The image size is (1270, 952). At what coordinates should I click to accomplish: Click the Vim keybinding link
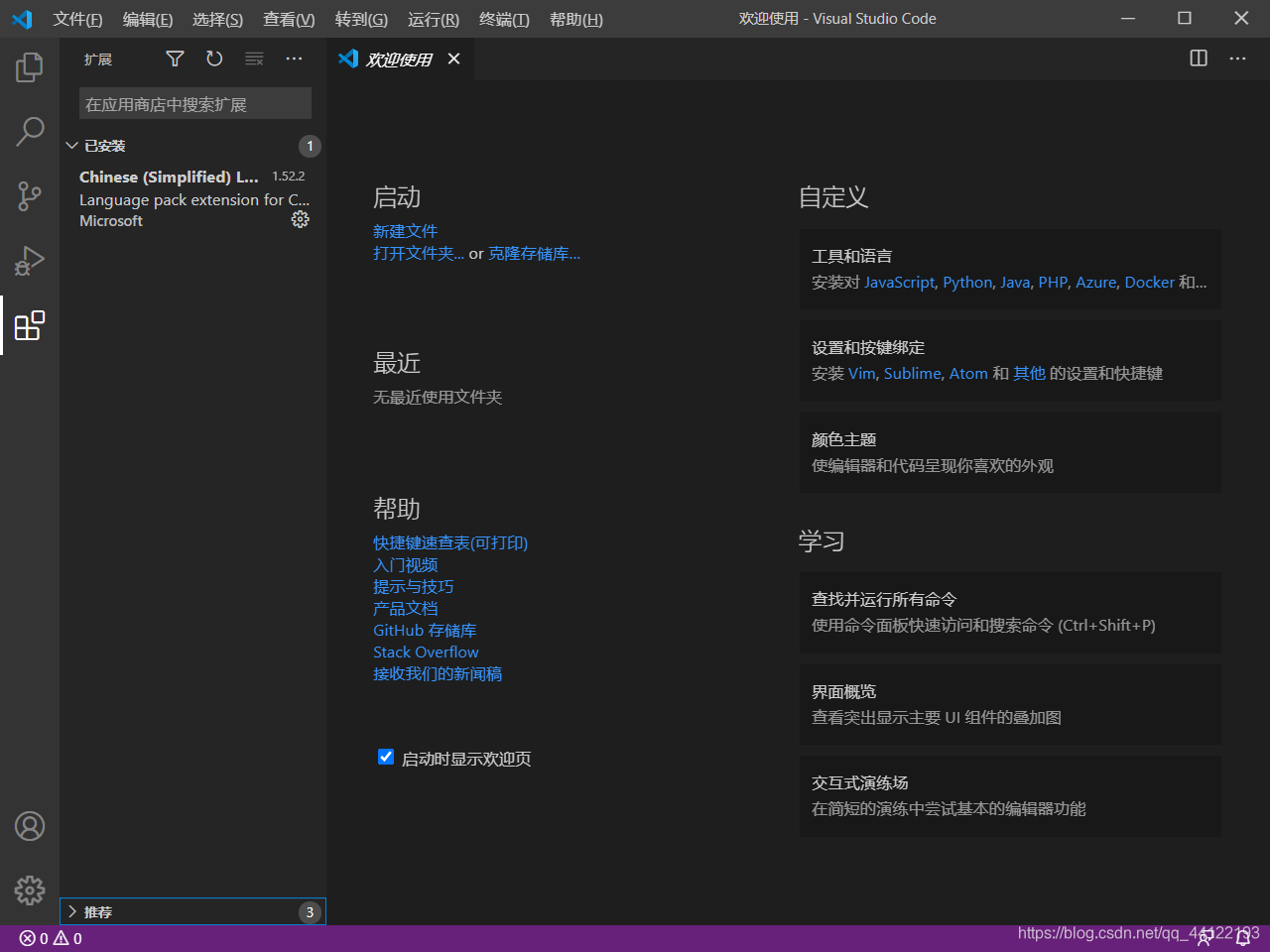point(861,373)
